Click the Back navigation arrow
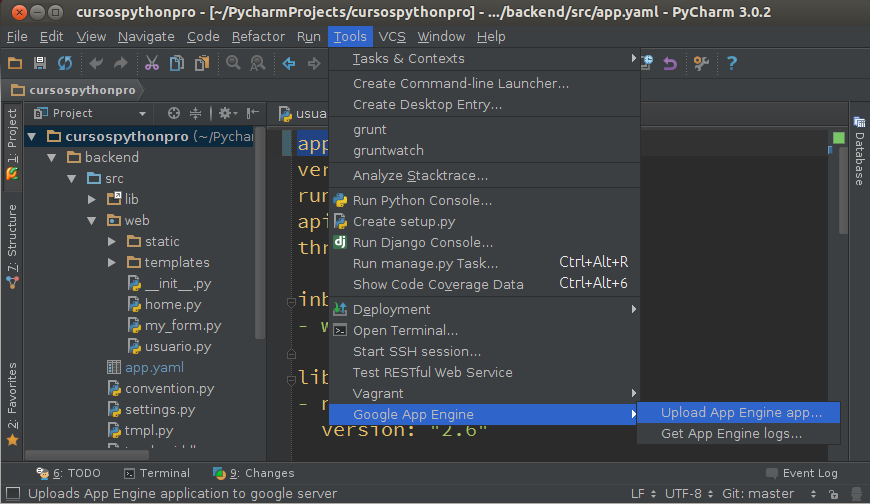Screen dimensions: 870x504 pos(289,63)
